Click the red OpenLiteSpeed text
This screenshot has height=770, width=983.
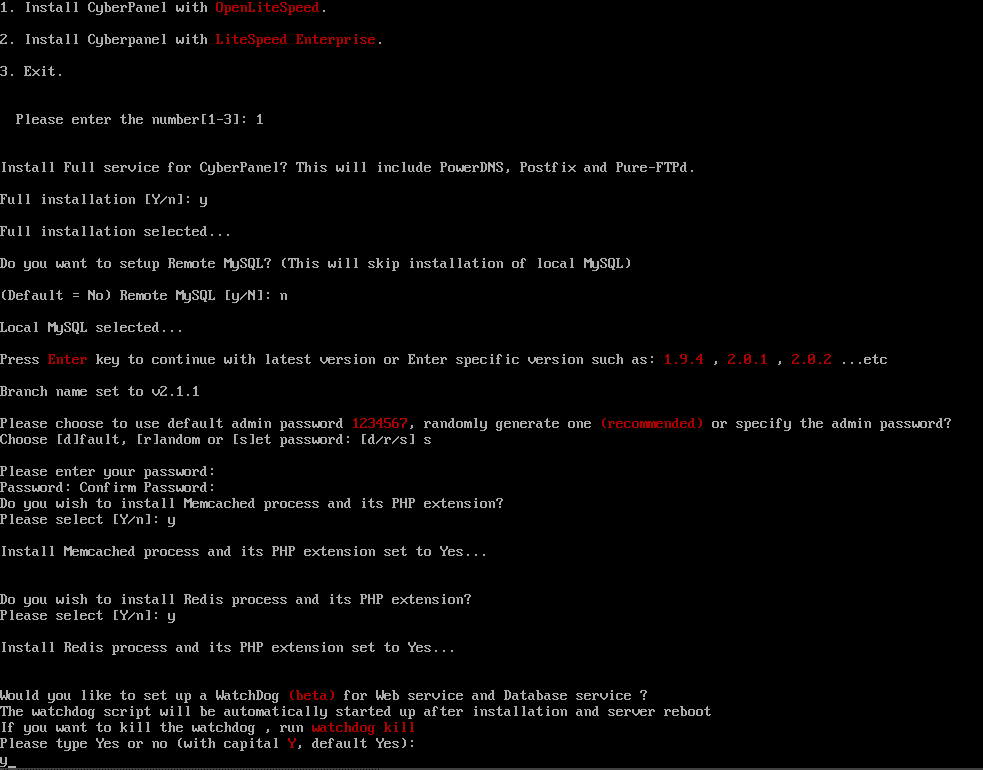[x=267, y=8]
